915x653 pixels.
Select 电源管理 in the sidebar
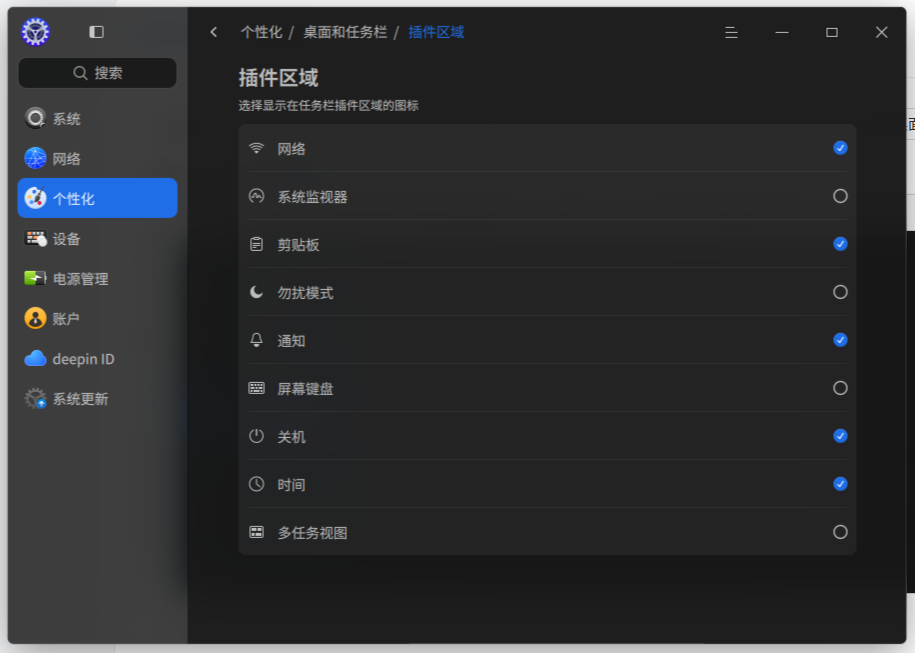click(97, 278)
